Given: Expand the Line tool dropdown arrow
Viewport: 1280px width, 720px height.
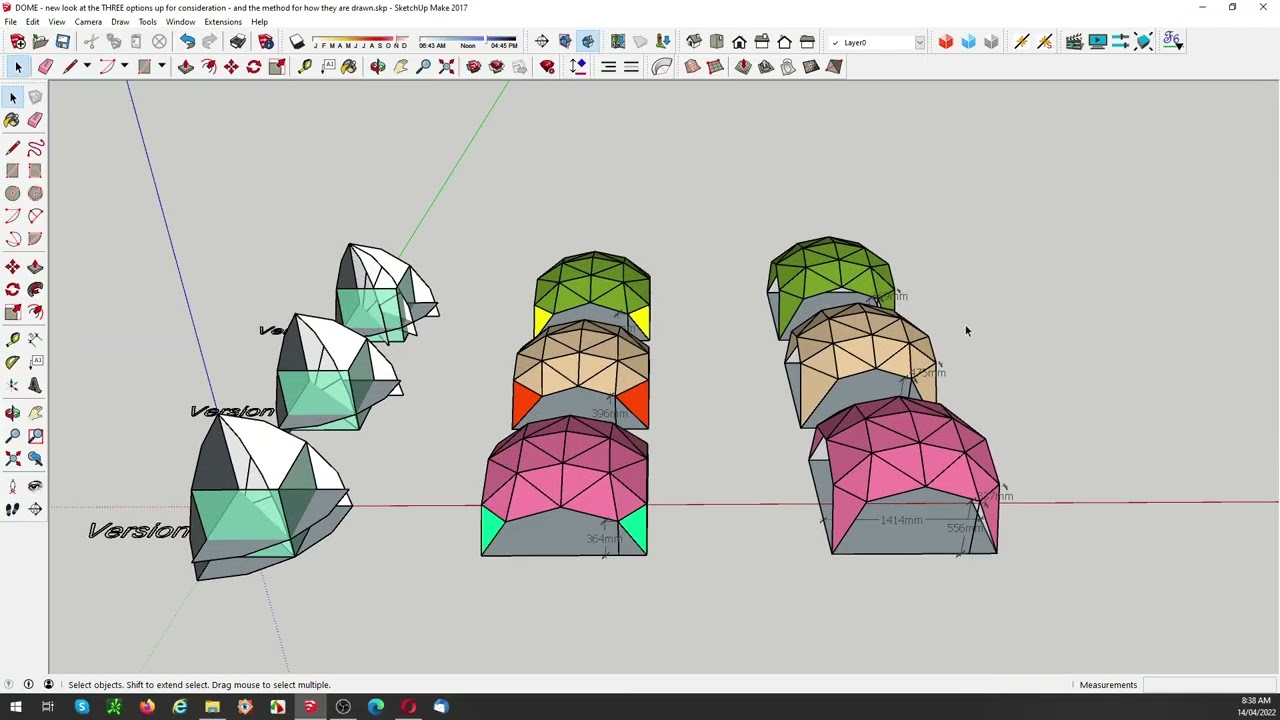Looking at the screenshot, I should pos(87,67).
